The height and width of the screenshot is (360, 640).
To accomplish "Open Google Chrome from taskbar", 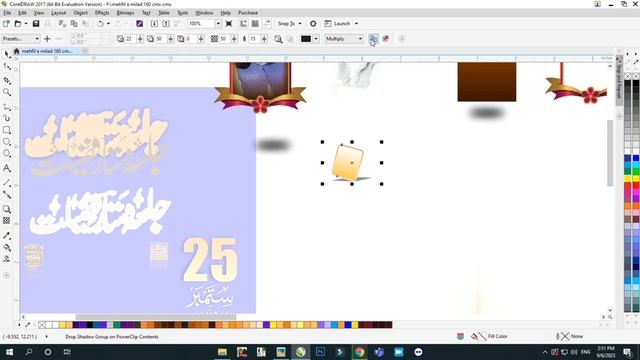I will coord(359,352).
